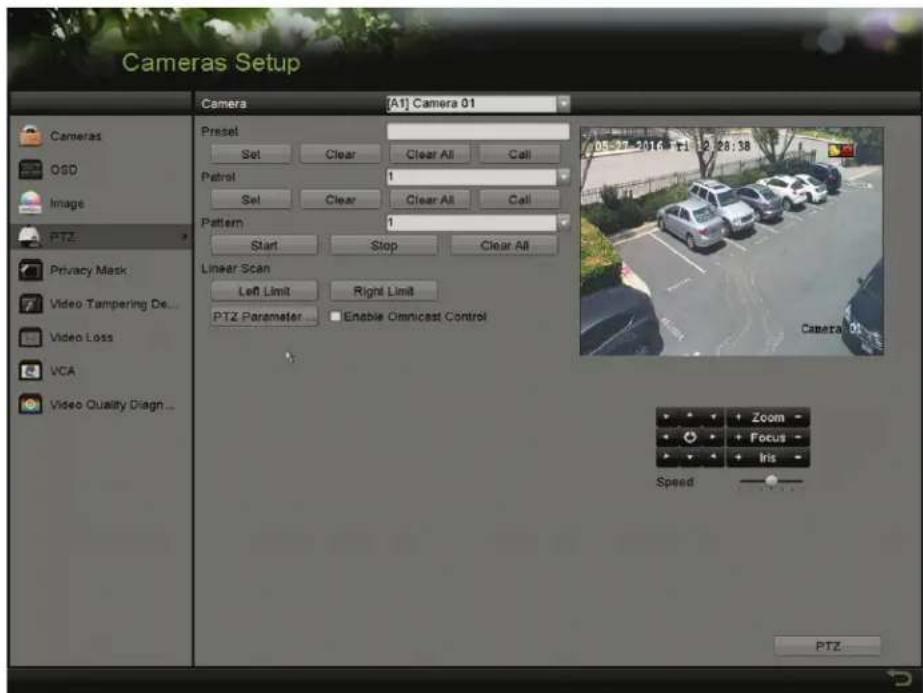The image size is (923, 693).
Task: Move camera diagonally down-right
Action: pyautogui.click(x=713, y=457)
